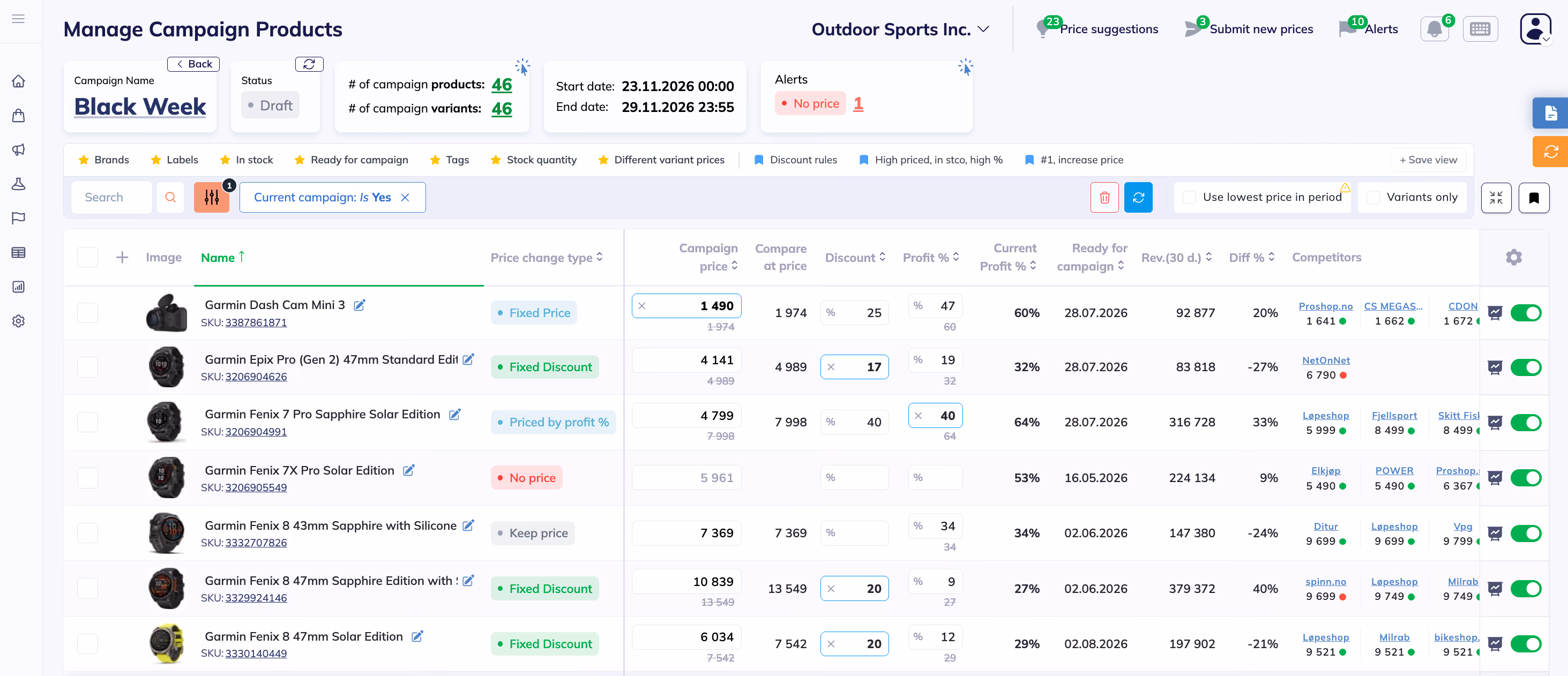This screenshot has height=676, width=1568.
Task: Toggle off Garmin Fenix 7 Pro Sapphire switch
Action: [x=1525, y=422]
